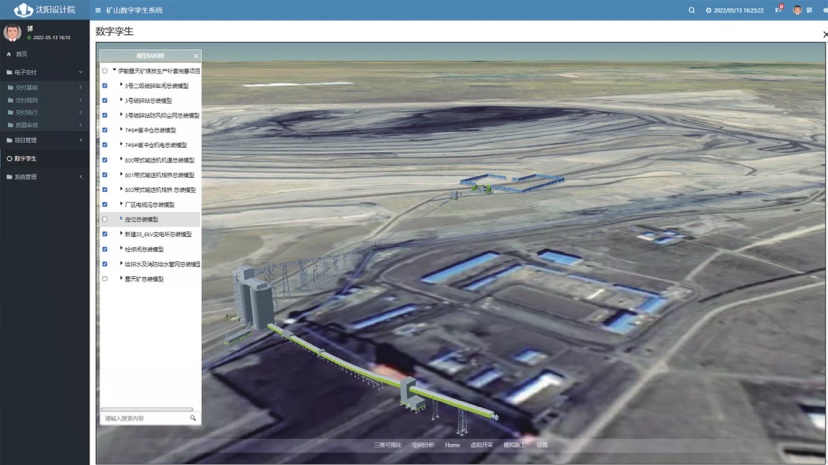Close the model structure tree panel

pyautogui.click(x=196, y=56)
